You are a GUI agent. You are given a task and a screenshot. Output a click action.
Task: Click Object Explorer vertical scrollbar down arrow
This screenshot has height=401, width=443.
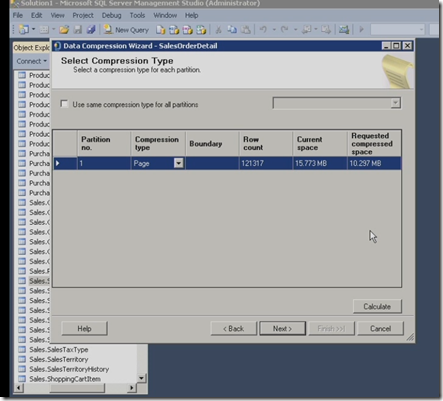pyautogui.click(x=142, y=378)
